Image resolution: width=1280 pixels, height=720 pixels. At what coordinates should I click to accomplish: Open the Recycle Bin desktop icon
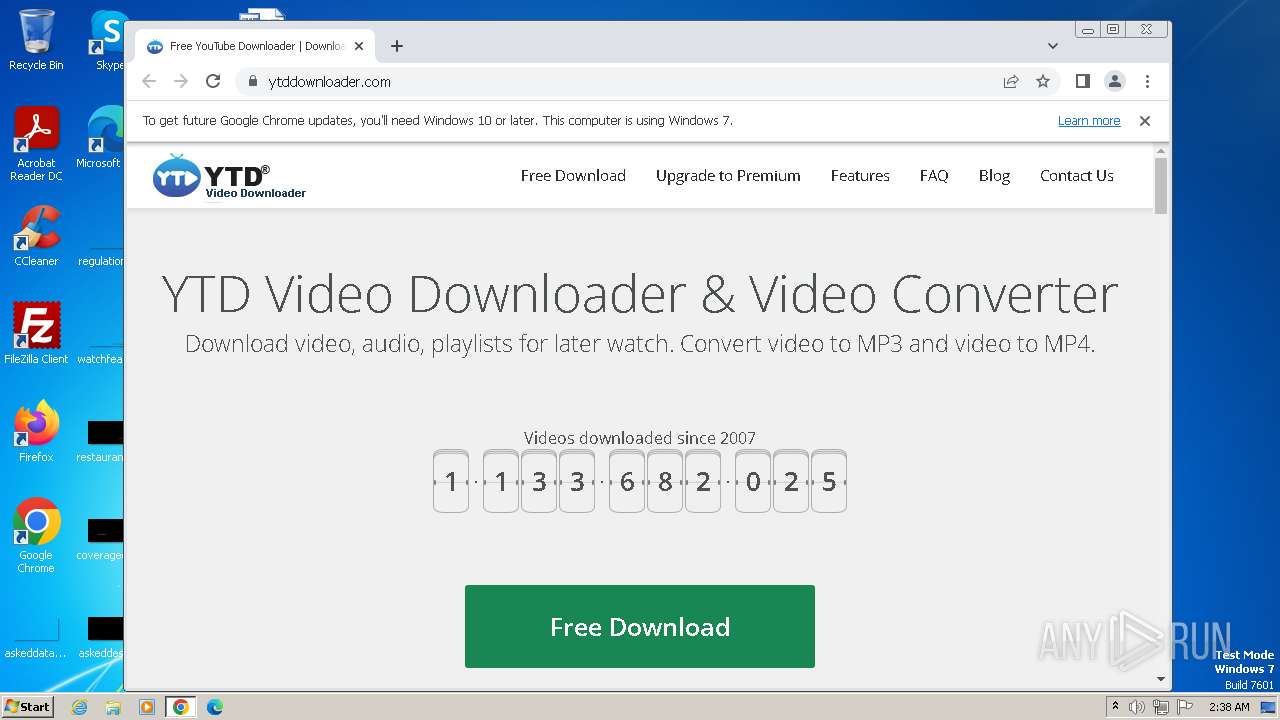(36, 40)
